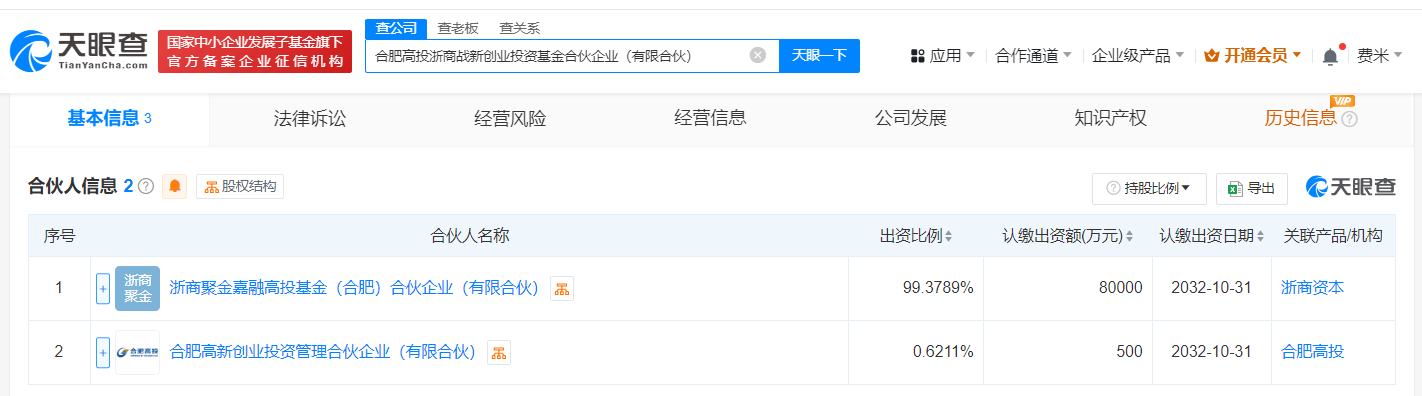Click the 天眼一下 search button
1422x396 pixels.
click(819, 56)
